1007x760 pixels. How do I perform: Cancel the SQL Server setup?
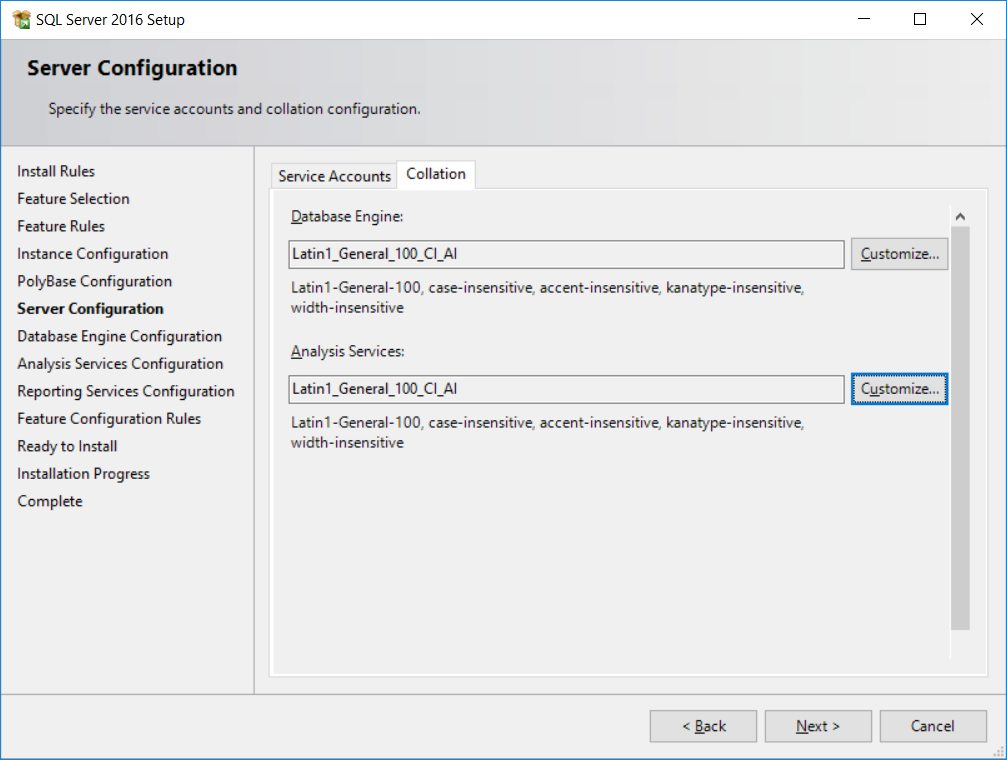point(933,726)
